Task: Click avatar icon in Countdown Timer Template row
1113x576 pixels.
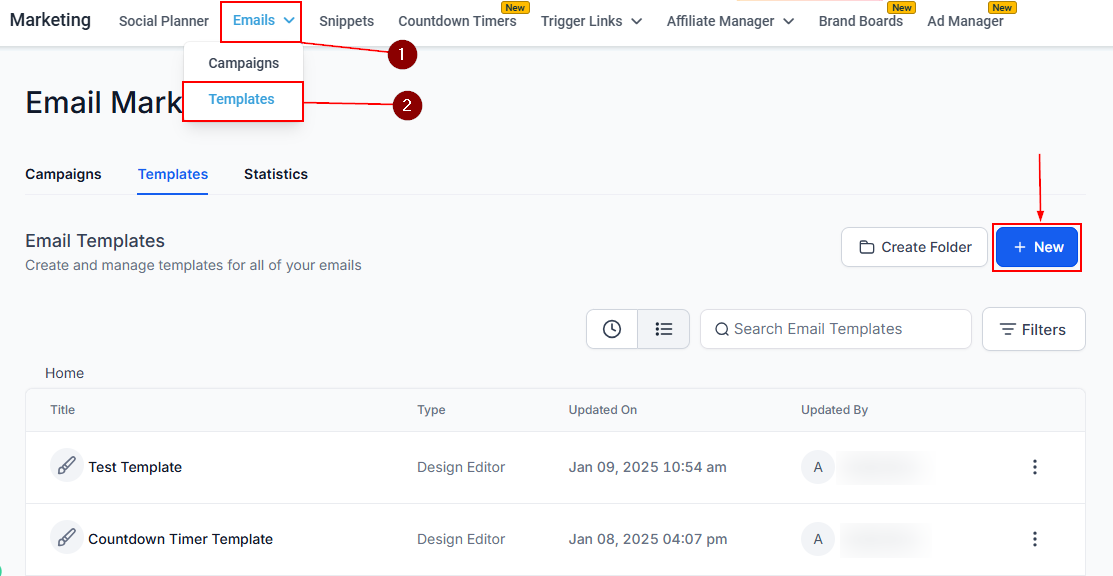Action: (818, 539)
